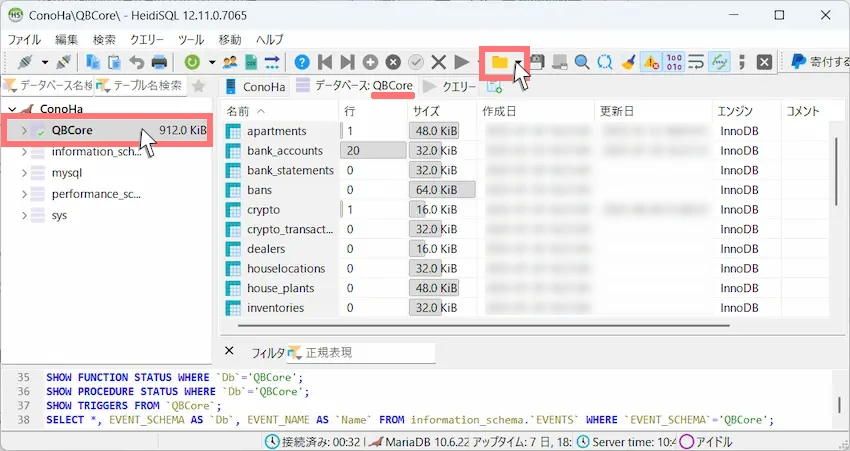Expand the performance_sc... database node
The height and width of the screenshot is (451, 850).
point(24,194)
